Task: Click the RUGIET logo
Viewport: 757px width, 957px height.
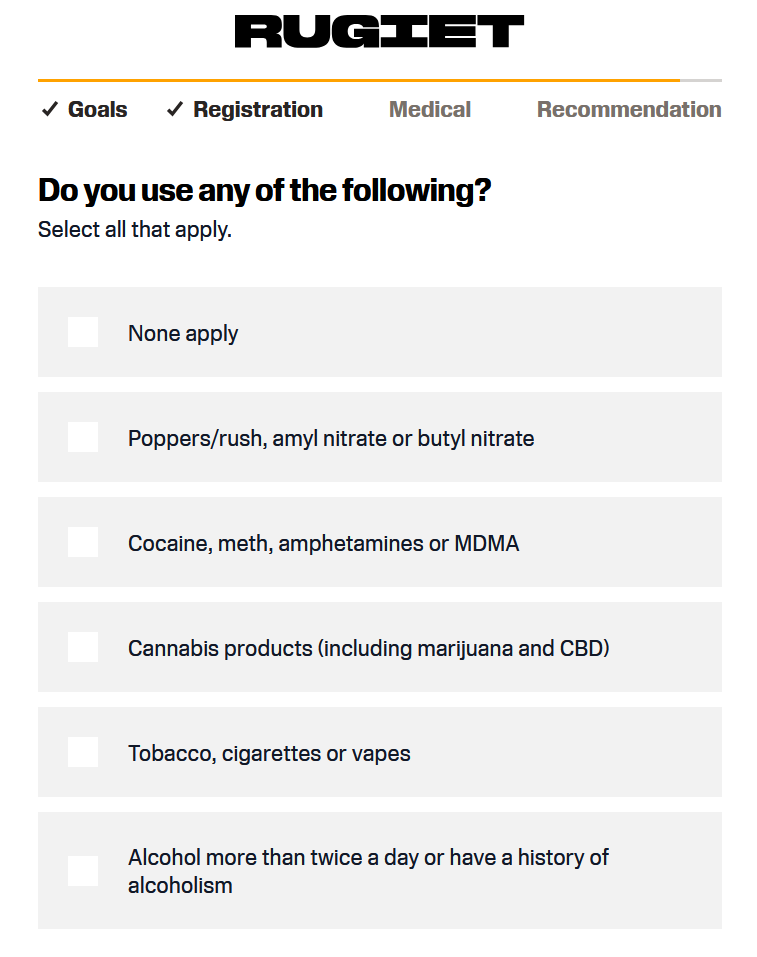Action: click(x=379, y=32)
